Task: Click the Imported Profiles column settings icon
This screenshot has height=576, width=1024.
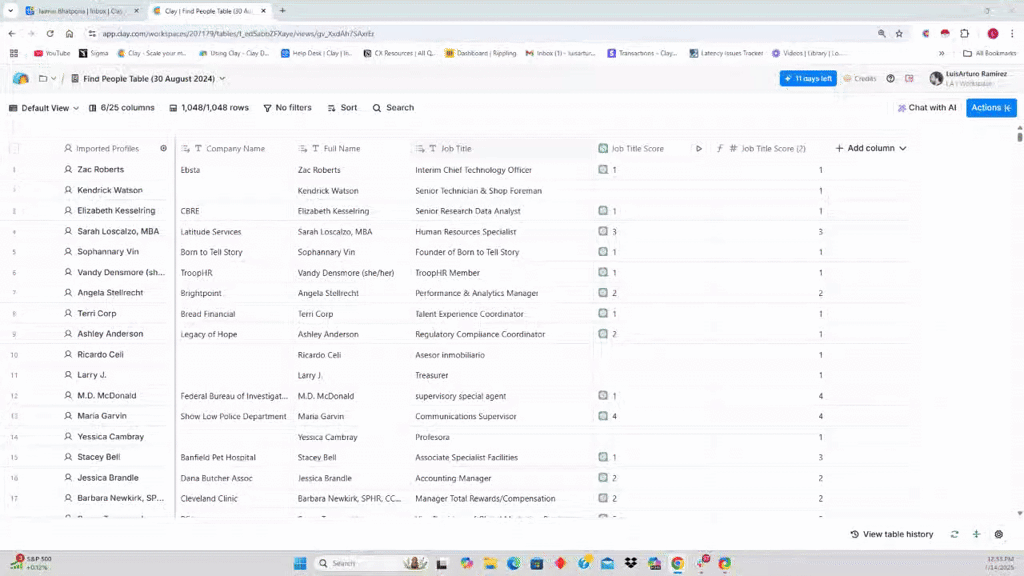Action: pos(164,148)
